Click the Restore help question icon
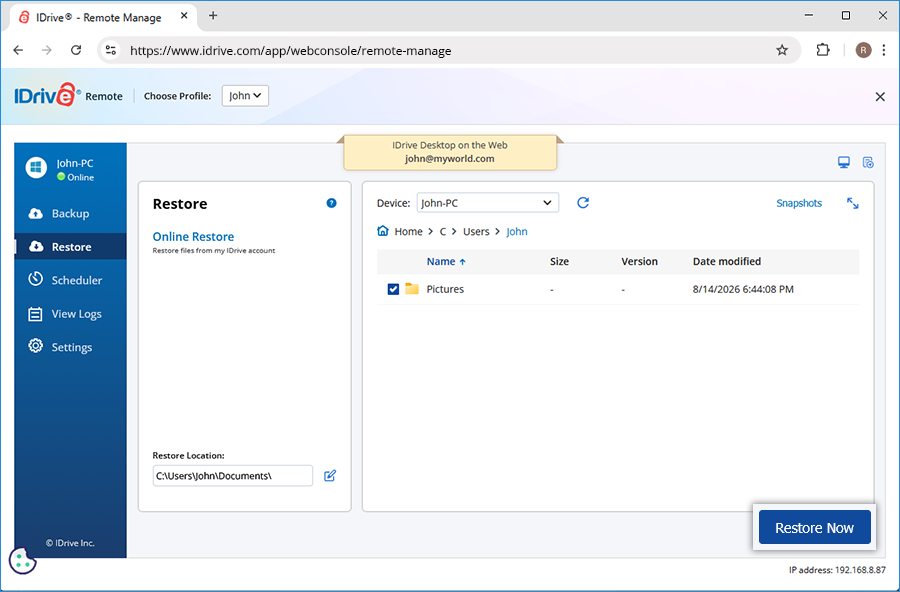900x592 pixels. tap(331, 203)
